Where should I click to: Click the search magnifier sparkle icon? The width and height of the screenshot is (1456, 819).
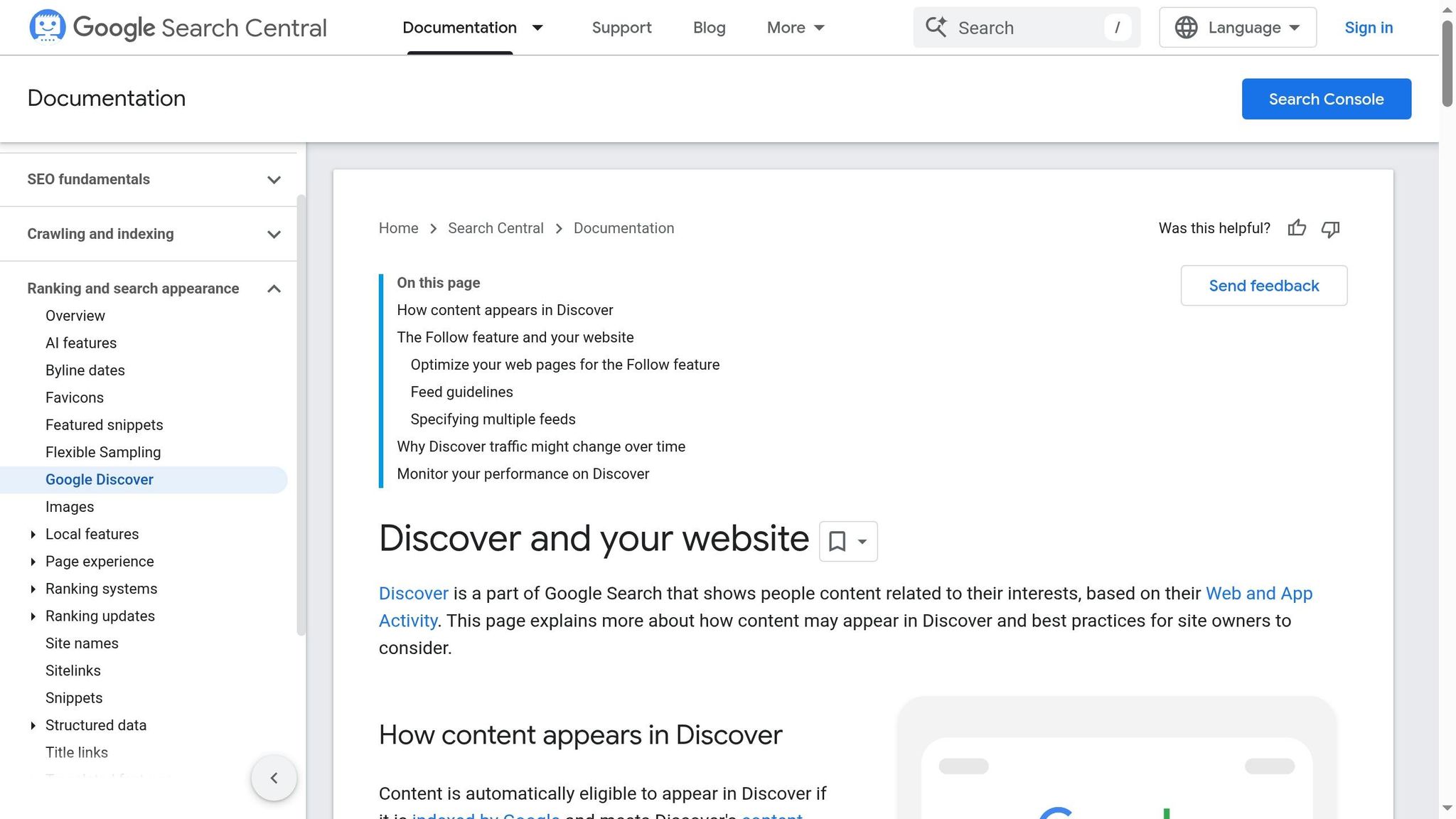(x=936, y=27)
